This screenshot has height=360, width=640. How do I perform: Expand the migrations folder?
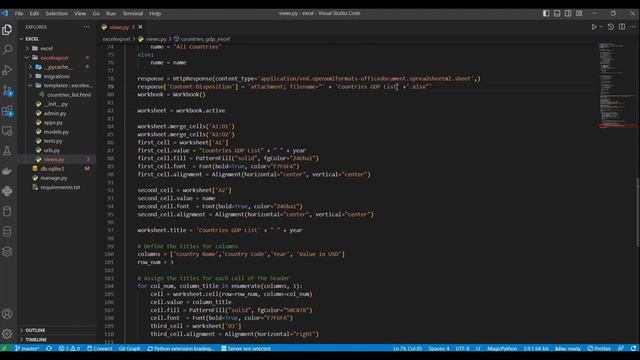tap(56, 76)
